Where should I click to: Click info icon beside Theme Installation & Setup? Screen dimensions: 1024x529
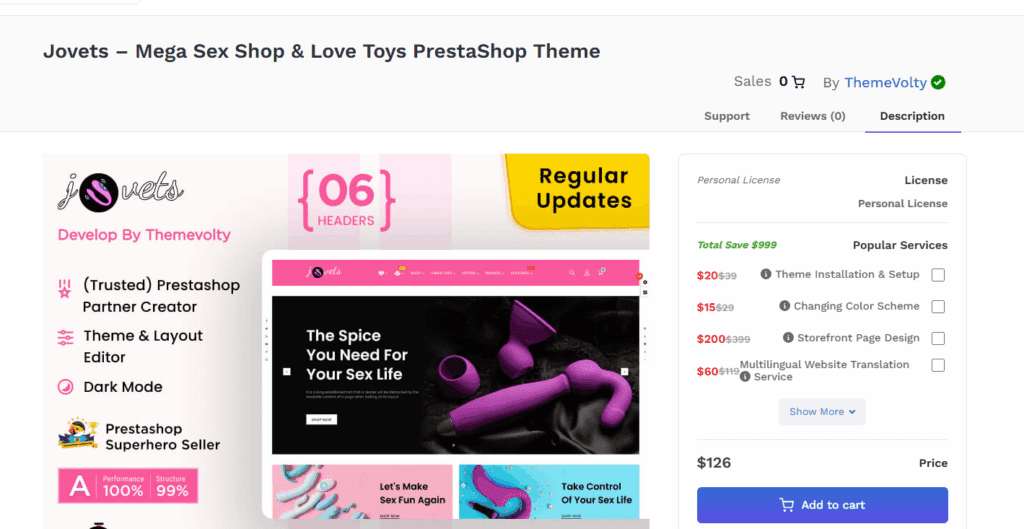pos(766,274)
